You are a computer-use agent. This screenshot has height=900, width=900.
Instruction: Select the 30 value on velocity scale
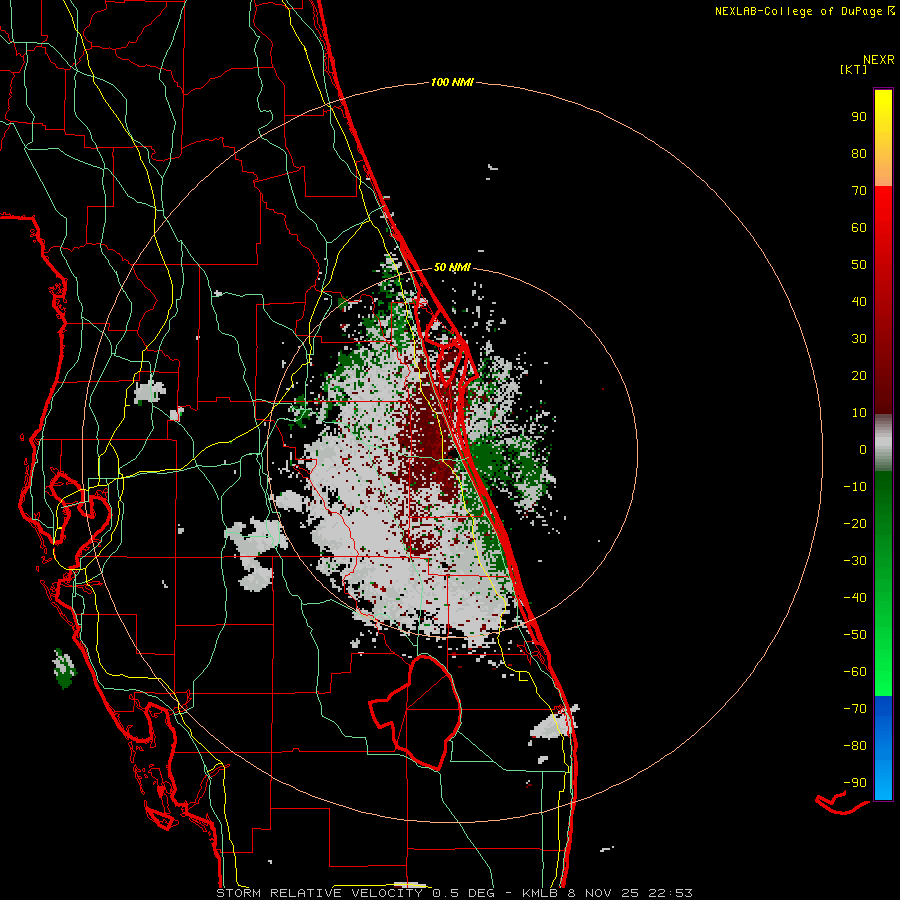click(x=859, y=339)
